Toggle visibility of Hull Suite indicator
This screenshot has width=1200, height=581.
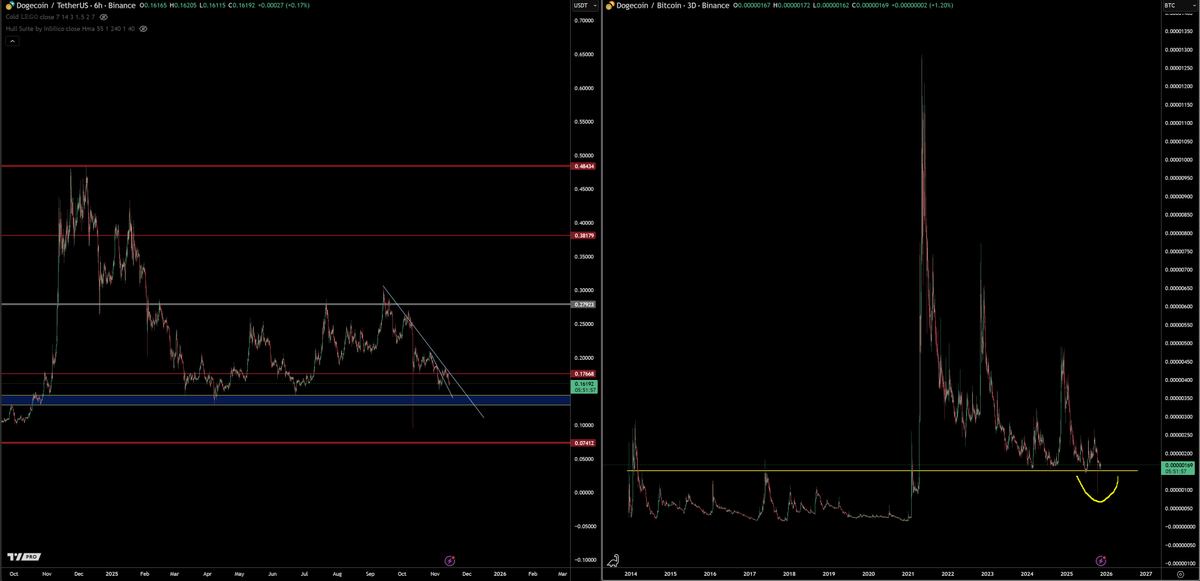[x=143, y=29]
